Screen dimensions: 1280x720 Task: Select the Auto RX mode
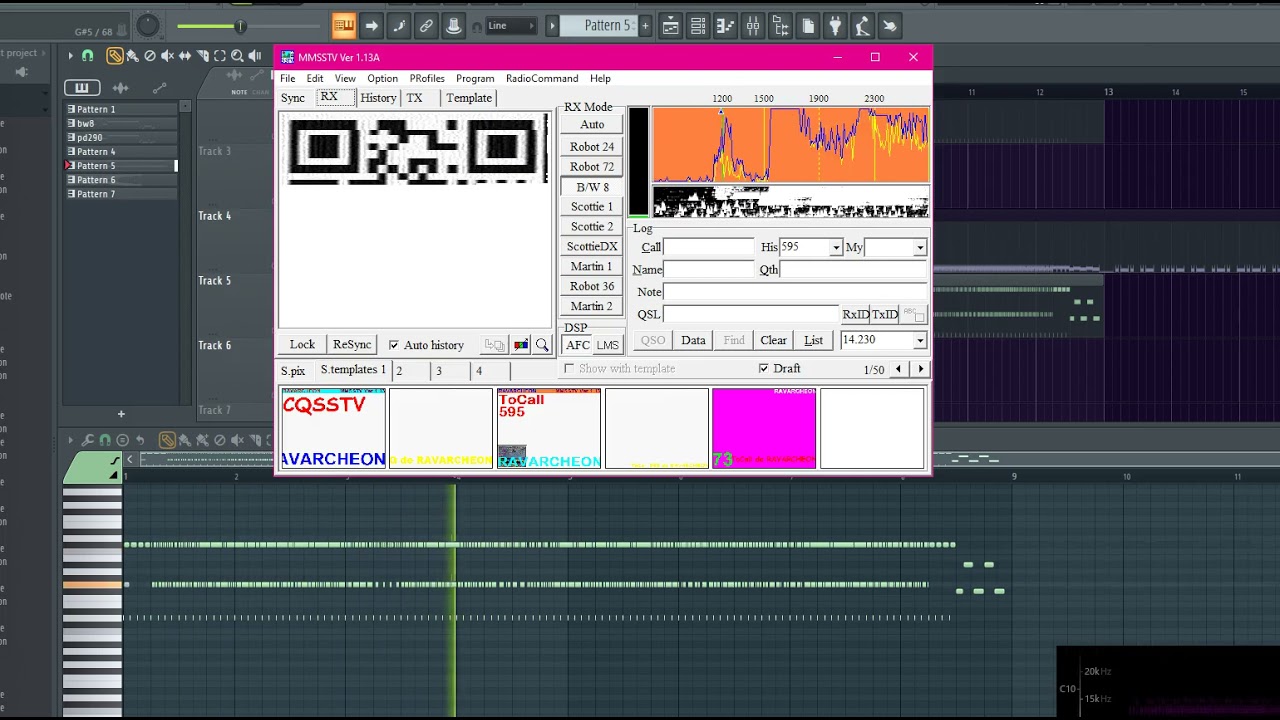(x=592, y=125)
